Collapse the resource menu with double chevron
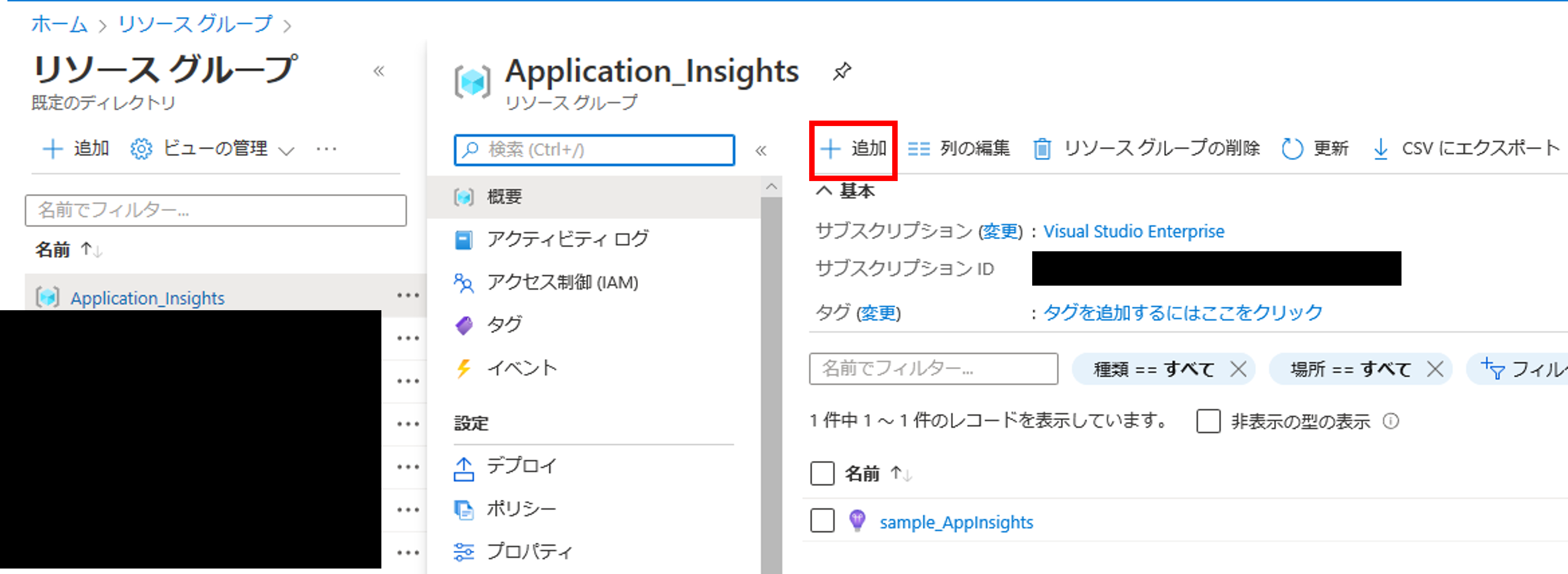The image size is (1568, 574). coord(761,151)
